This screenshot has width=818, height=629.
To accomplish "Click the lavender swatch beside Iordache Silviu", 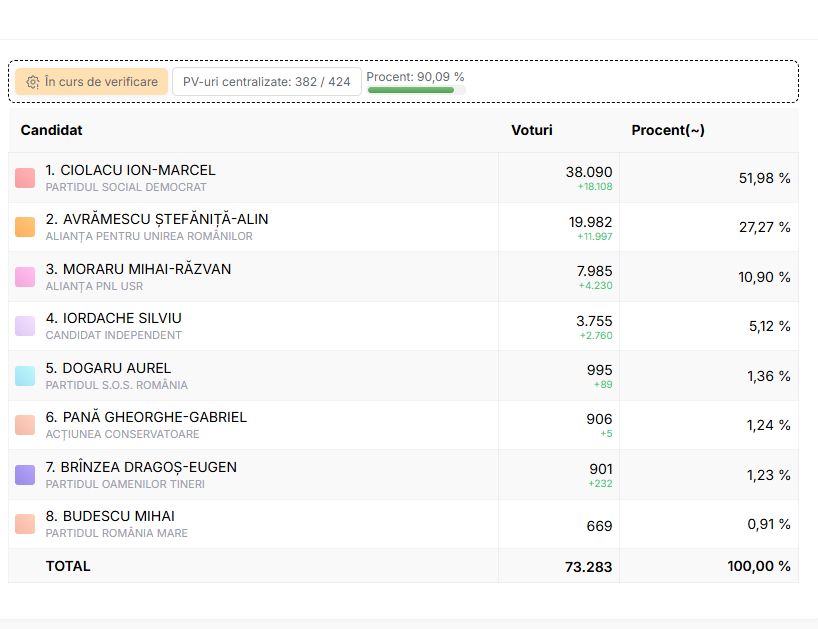I will [x=25, y=326].
